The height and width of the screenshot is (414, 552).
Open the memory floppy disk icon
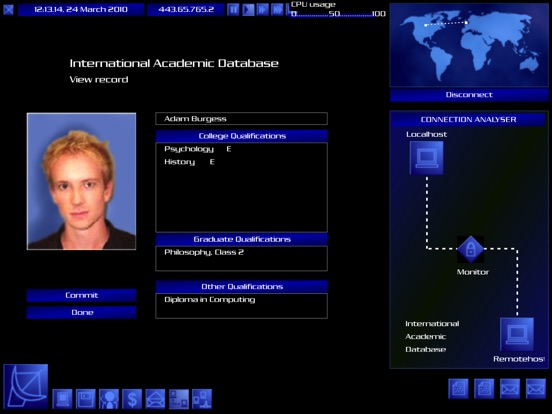[x=86, y=399]
